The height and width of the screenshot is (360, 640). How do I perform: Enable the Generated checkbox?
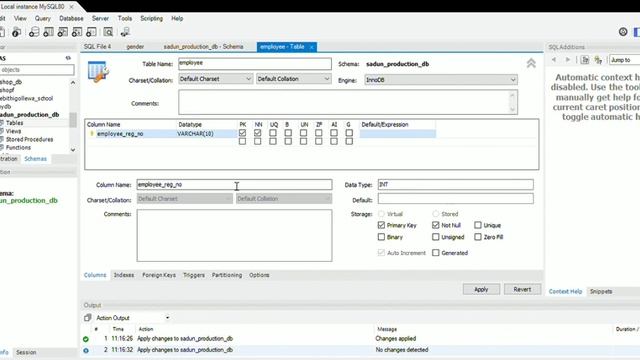point(436,253)
